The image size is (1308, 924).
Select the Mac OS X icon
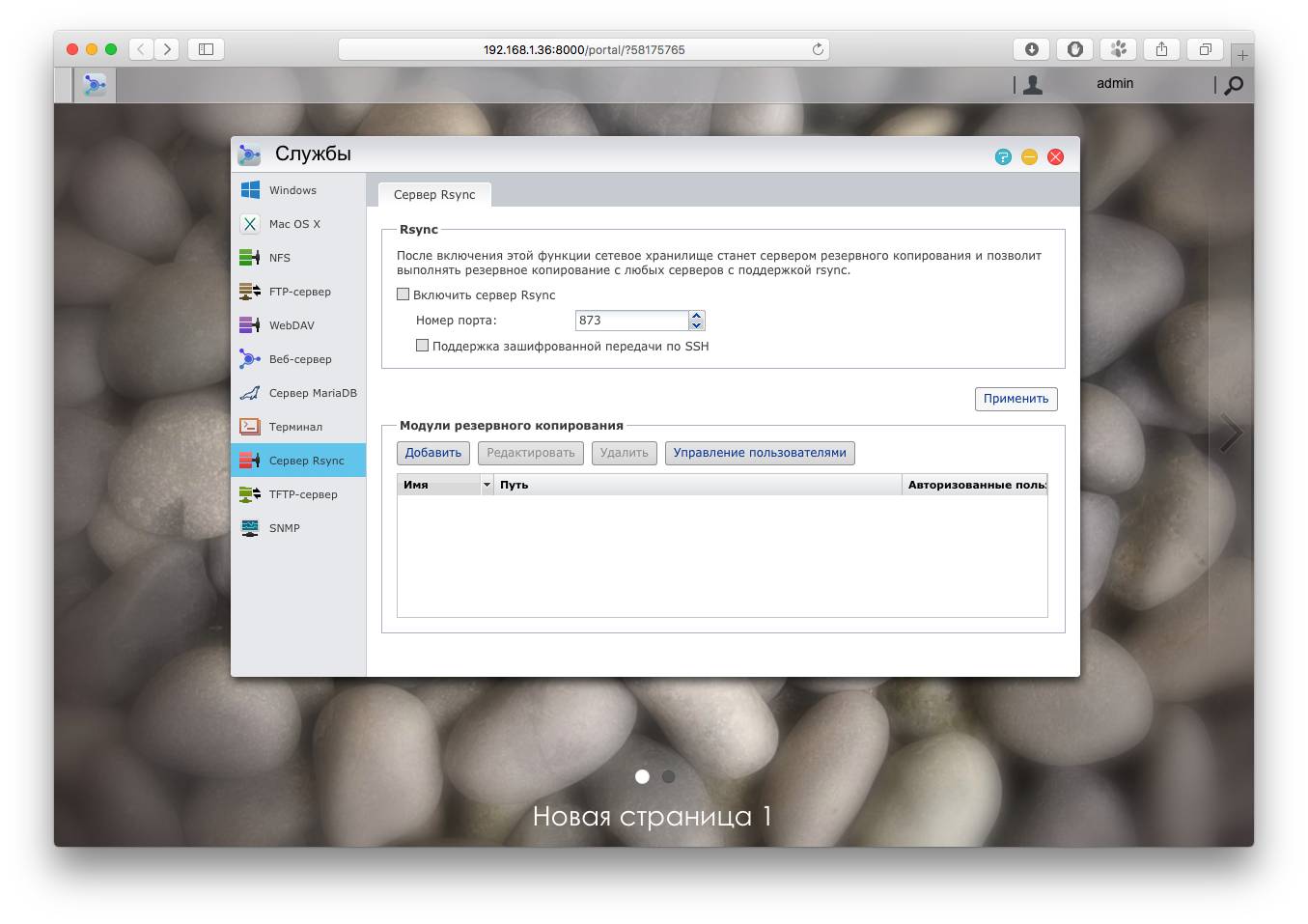coord(250,224)
